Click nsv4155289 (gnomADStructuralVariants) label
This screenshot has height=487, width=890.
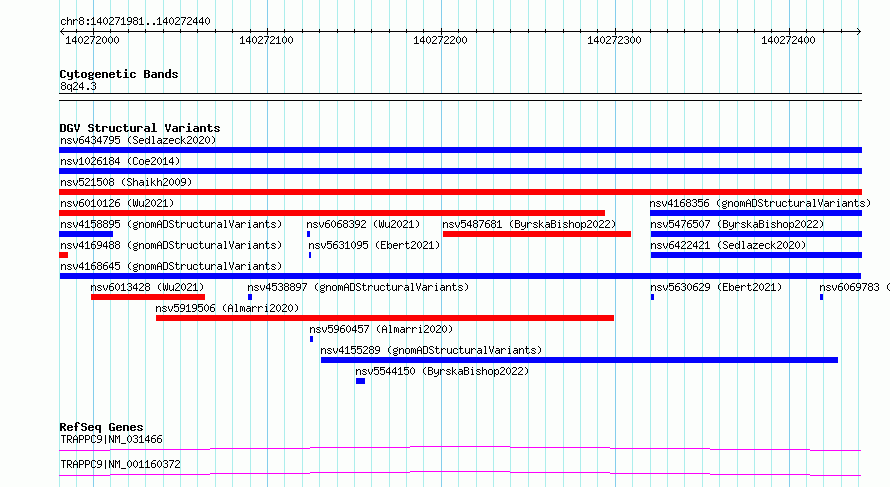pos(431,350)
